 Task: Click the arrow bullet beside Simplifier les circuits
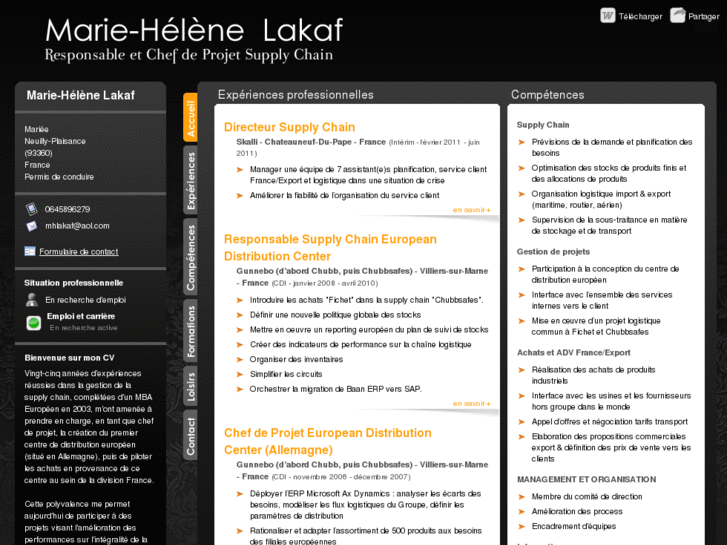[x=240, y=374]
